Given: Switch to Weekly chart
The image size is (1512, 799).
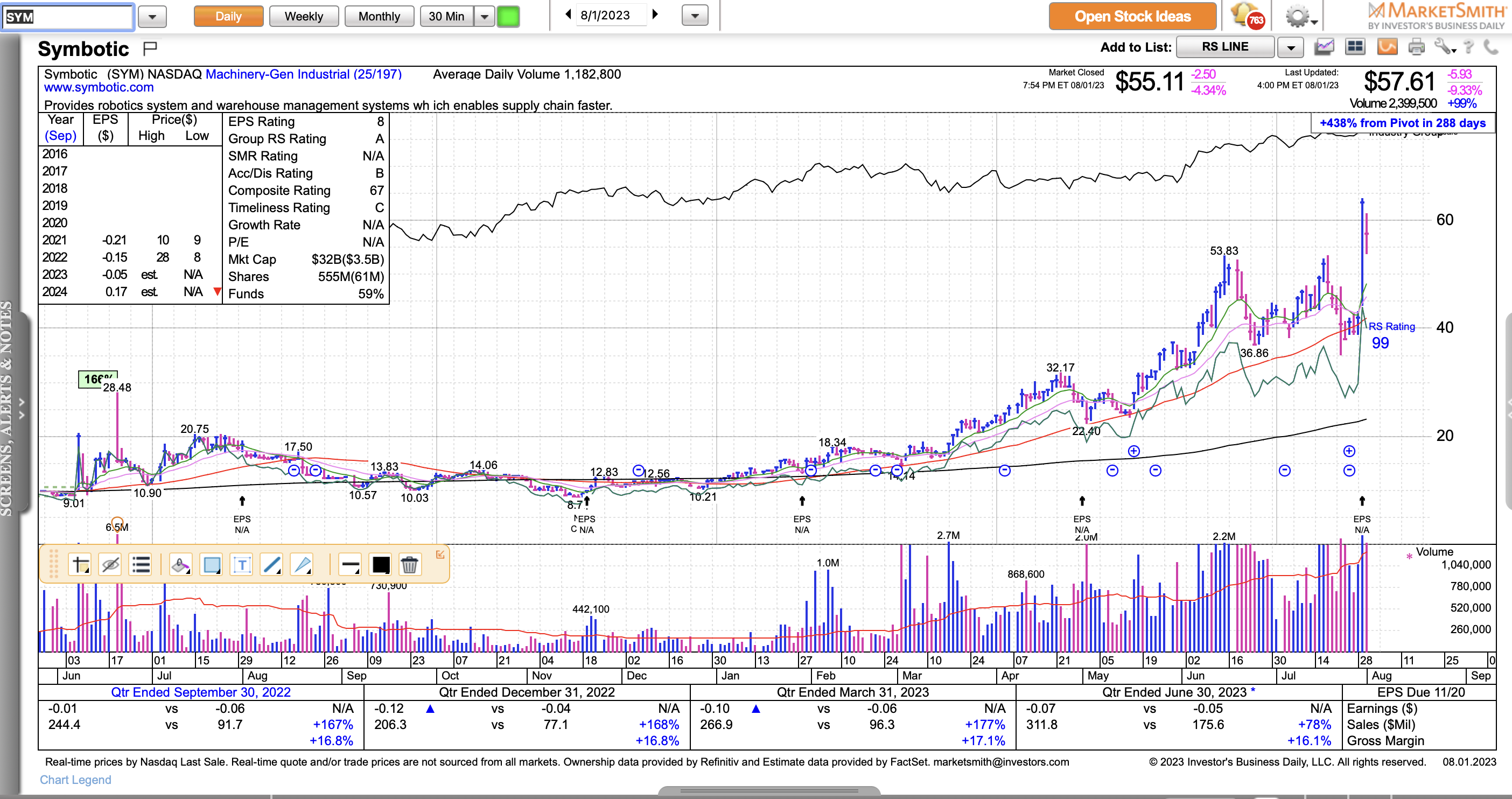Looking at the screenshot, I should click(304, 17).
